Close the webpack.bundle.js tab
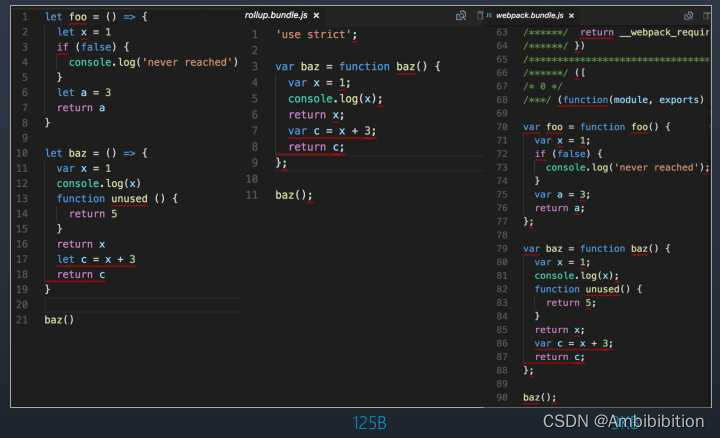This screenshot has width=720, height=438. click(x=571, y=16)
